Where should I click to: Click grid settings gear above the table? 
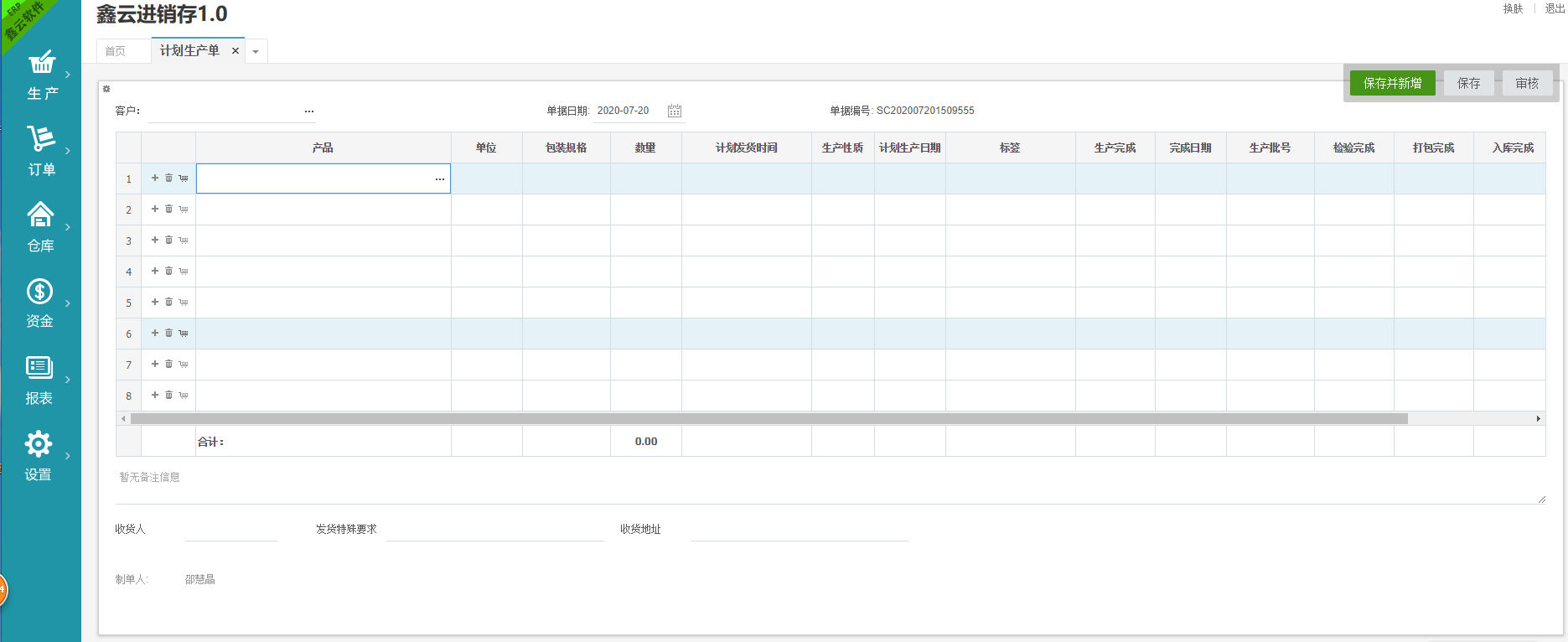[106, 89]
